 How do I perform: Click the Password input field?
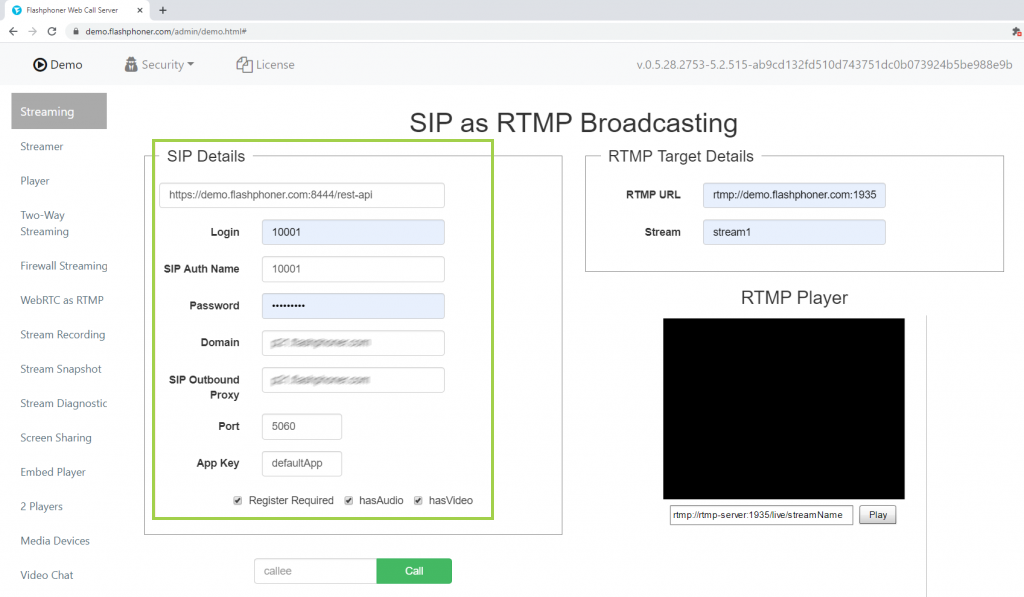pyautogui.click(x=353, y=306)
